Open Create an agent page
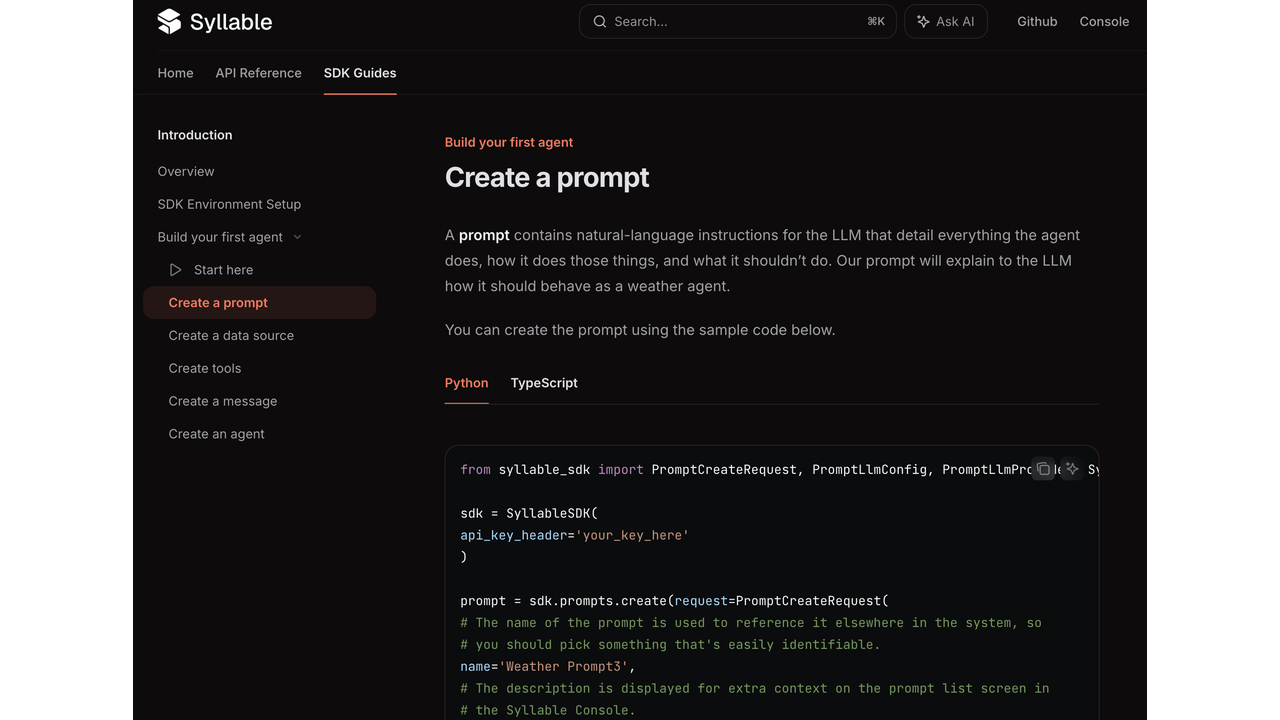1280x720 pixels. 217,434
